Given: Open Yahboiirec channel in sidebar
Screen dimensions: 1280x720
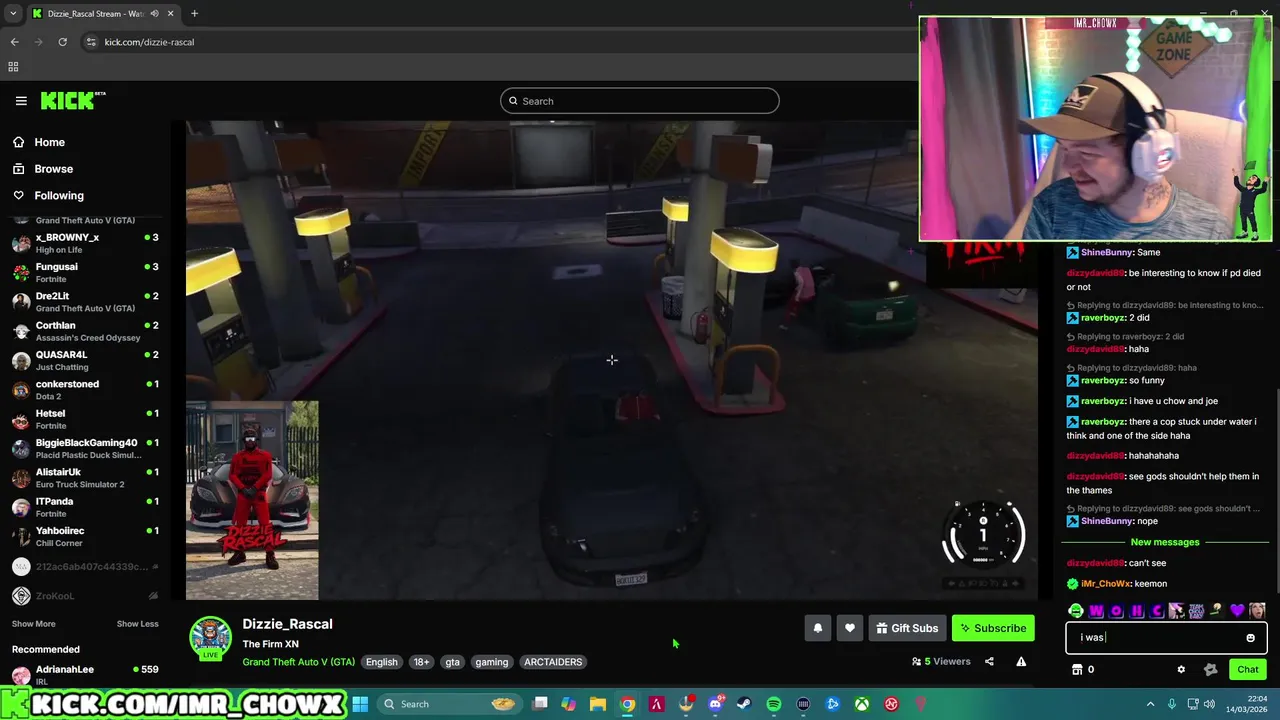Looking at the screenshot, I should pyautogui.click(x=85, y=536).
